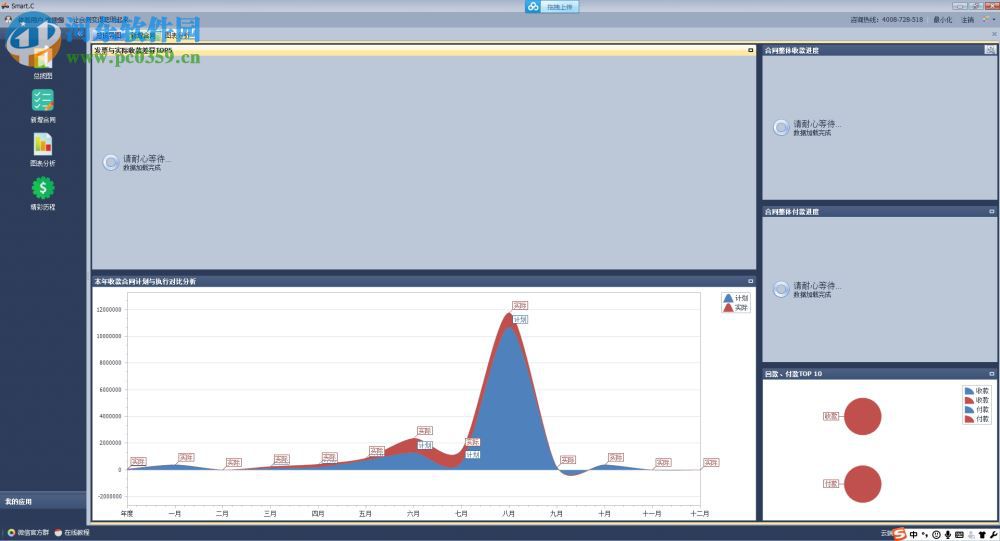This screenshot has width=1000, height=541.
Task: Click the 最小化 link at top right
Action: (942, 20)
